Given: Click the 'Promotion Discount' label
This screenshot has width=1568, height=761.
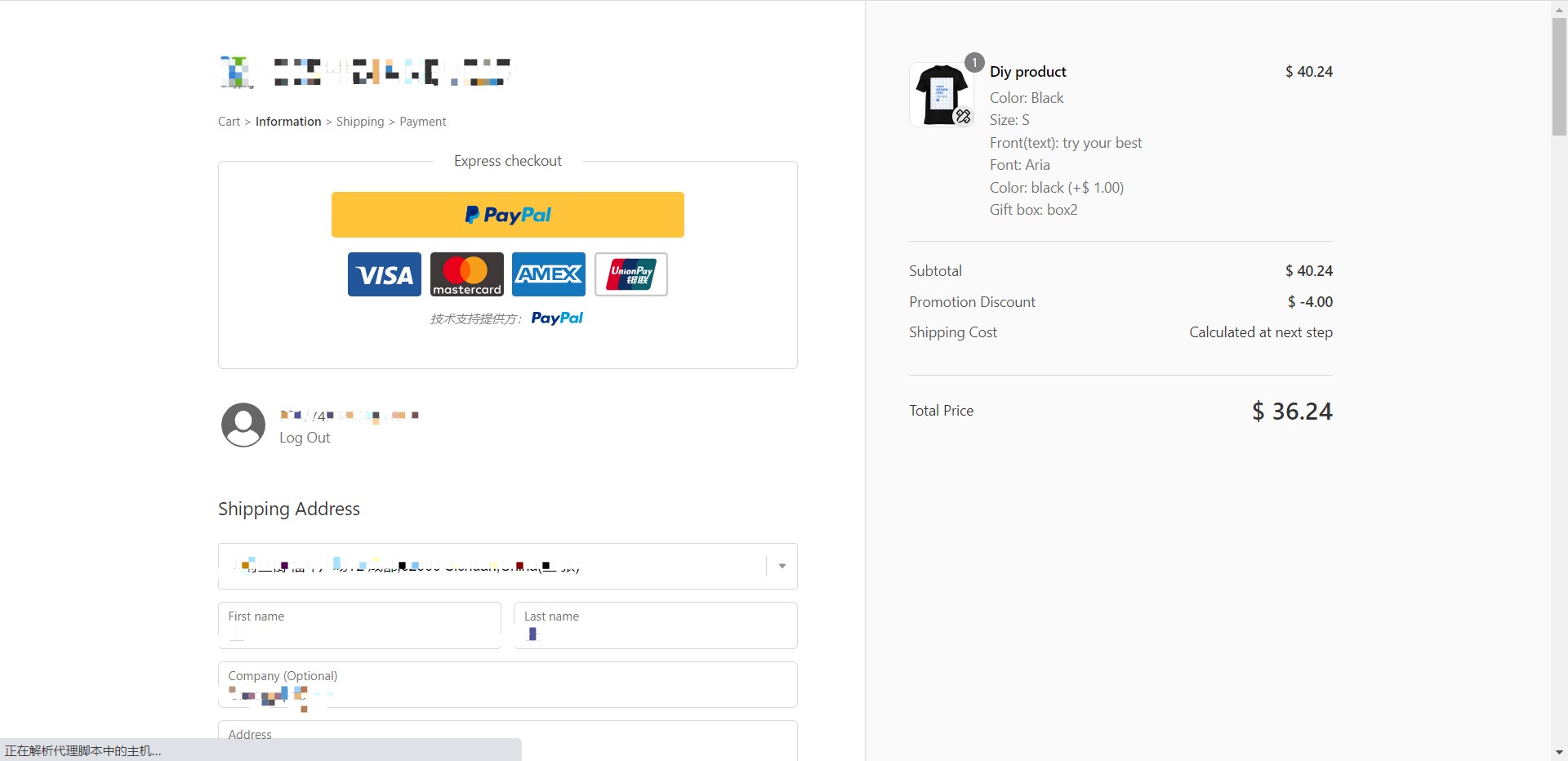Looking at the screenshot, I should (972, 302).
